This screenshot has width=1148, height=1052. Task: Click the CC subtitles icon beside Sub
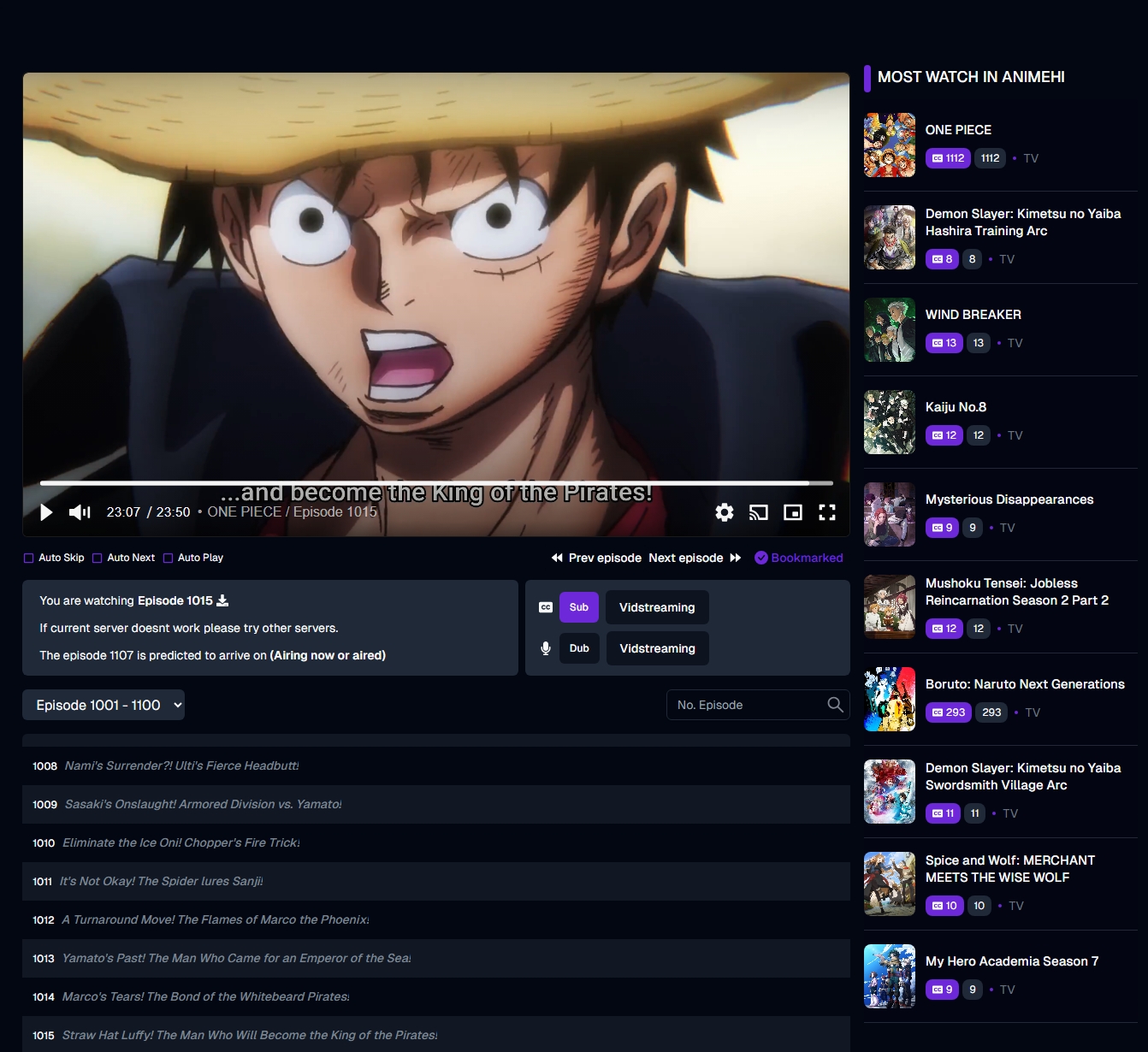click(546, 607)
